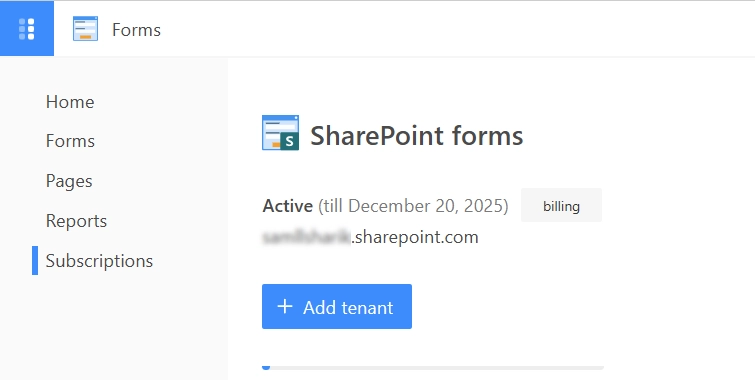755x380 pixels.
Task: Click the large SharePoint forms icon
Action: (x=280, y=133)
